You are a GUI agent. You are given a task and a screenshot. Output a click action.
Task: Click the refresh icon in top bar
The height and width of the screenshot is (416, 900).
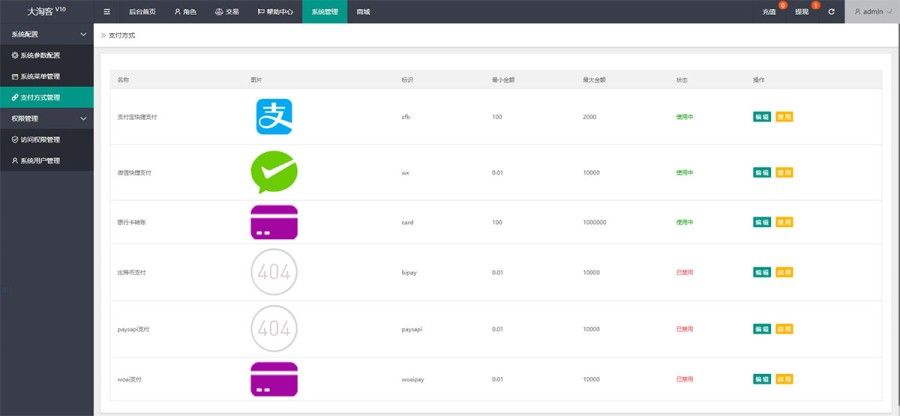[x=831, y=12]
